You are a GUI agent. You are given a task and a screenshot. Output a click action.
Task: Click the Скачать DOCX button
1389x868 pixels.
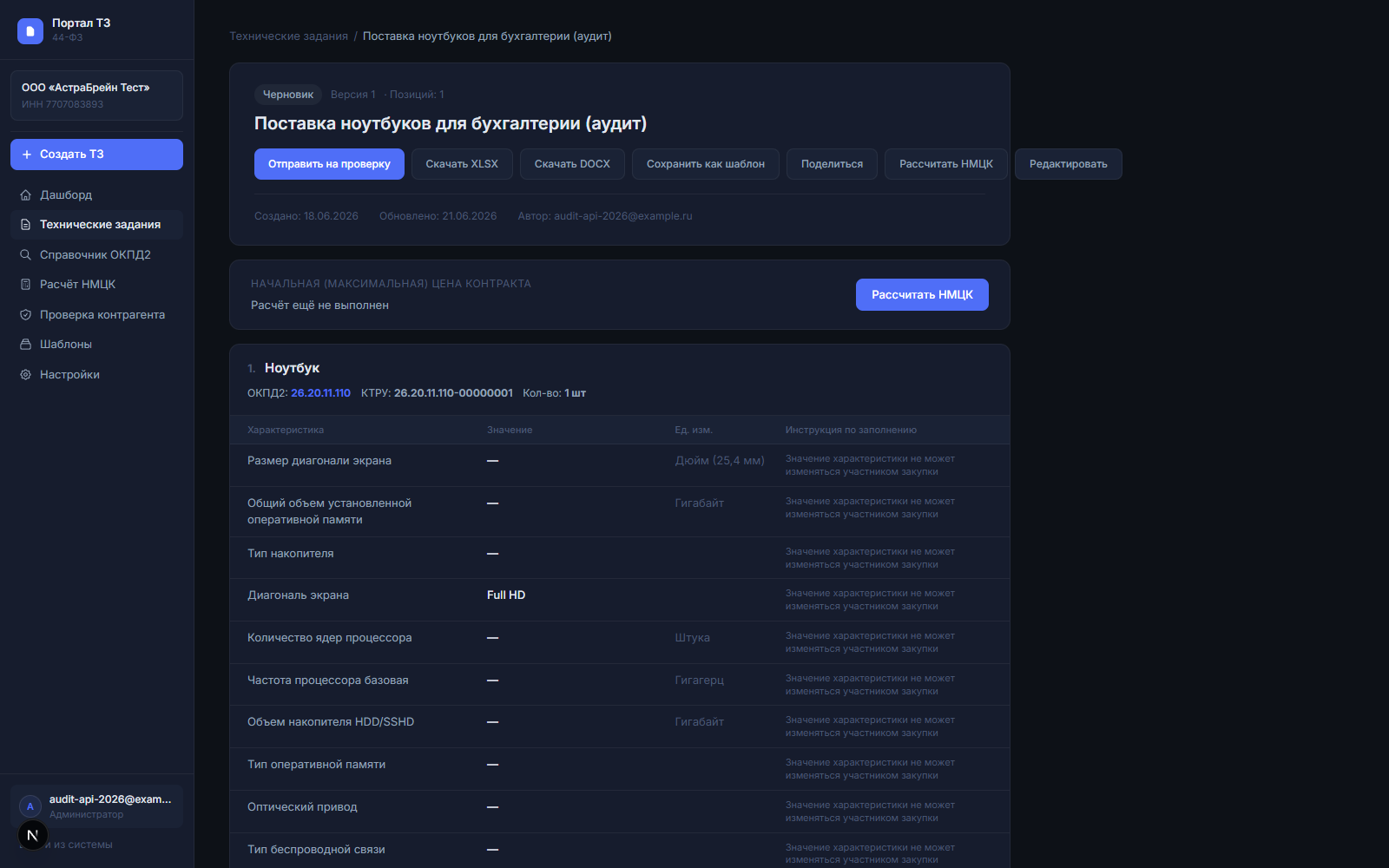pos(572,164)
